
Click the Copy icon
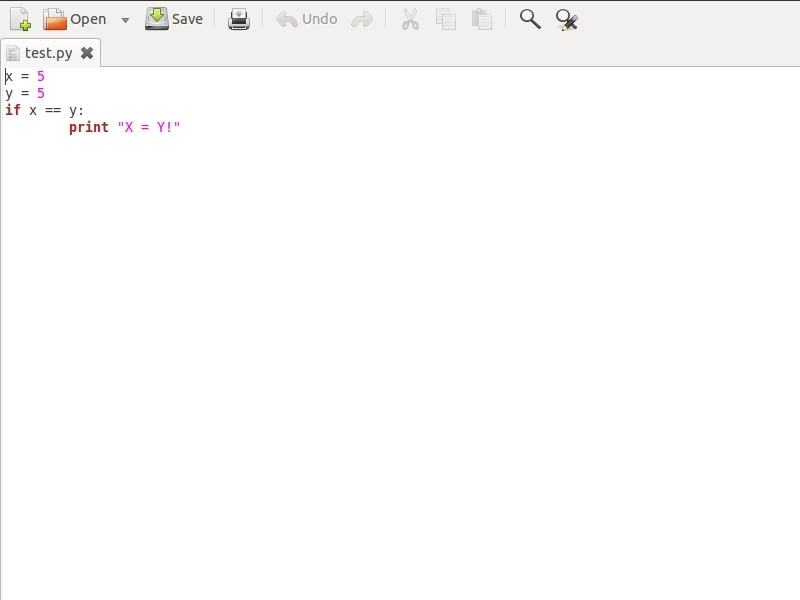click(x=446, y=19)
